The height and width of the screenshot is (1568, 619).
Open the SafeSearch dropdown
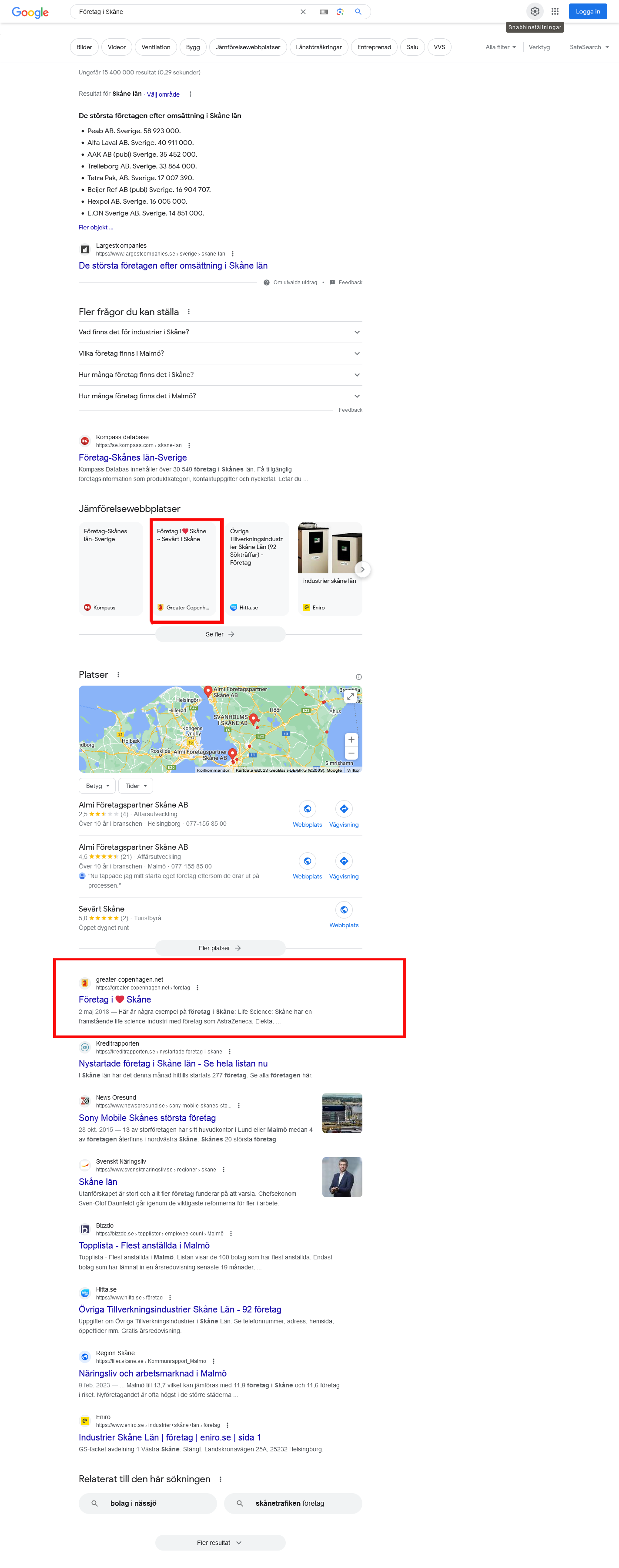coord(589,47)
